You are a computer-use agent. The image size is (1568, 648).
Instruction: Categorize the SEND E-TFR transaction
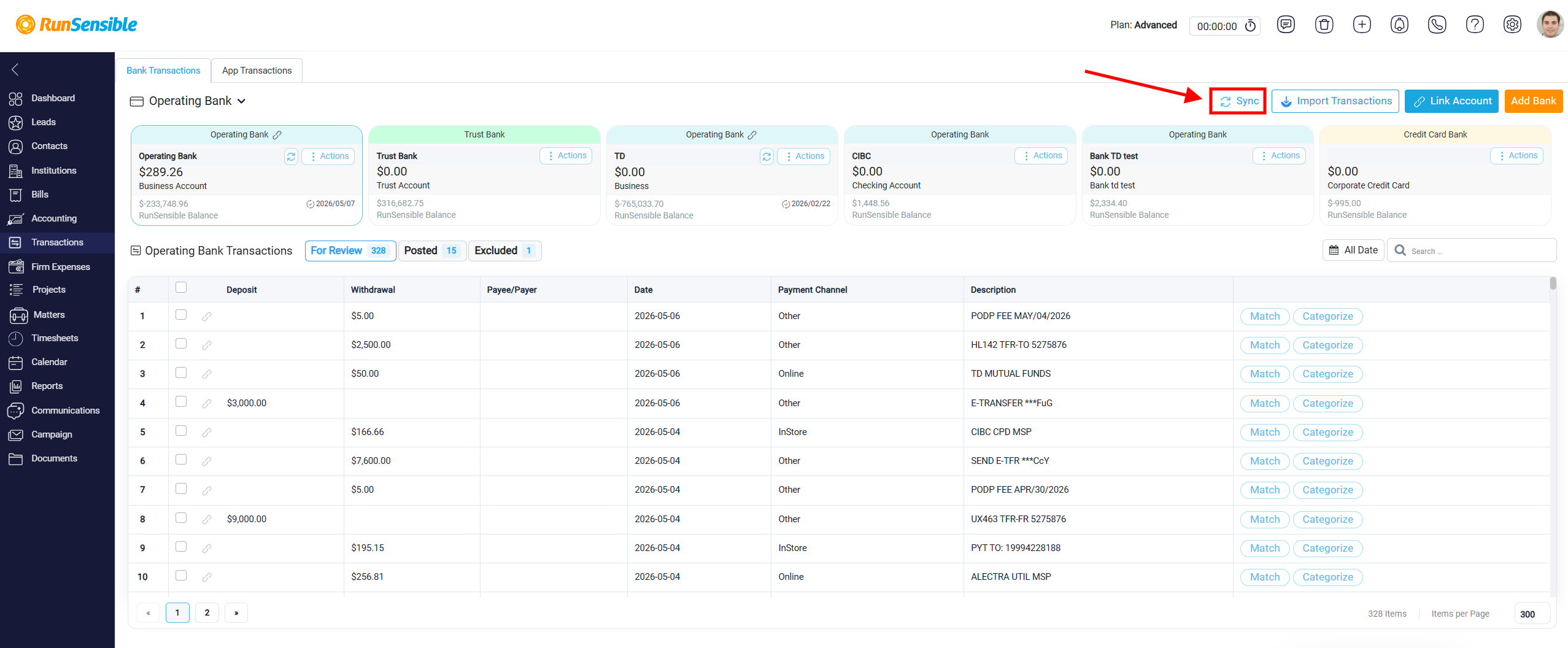pos(1327,461)
